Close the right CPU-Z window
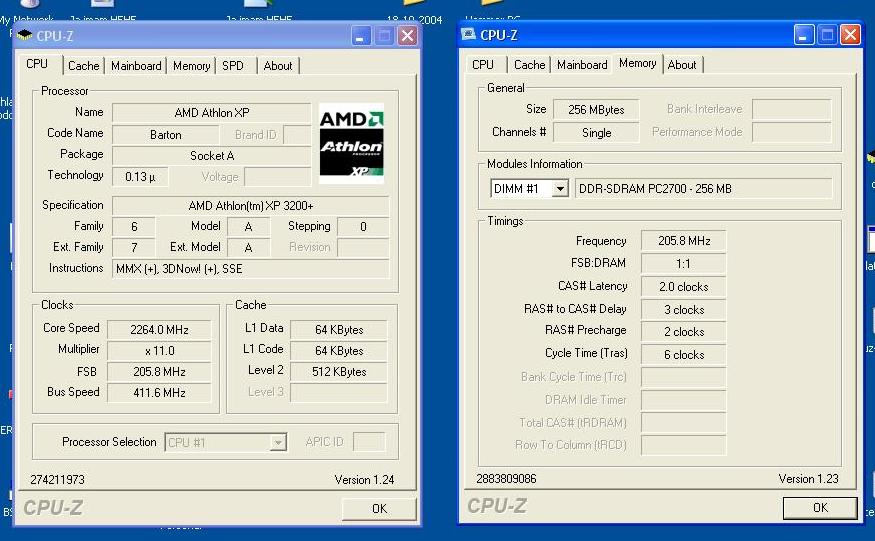 tap(850, 35)
